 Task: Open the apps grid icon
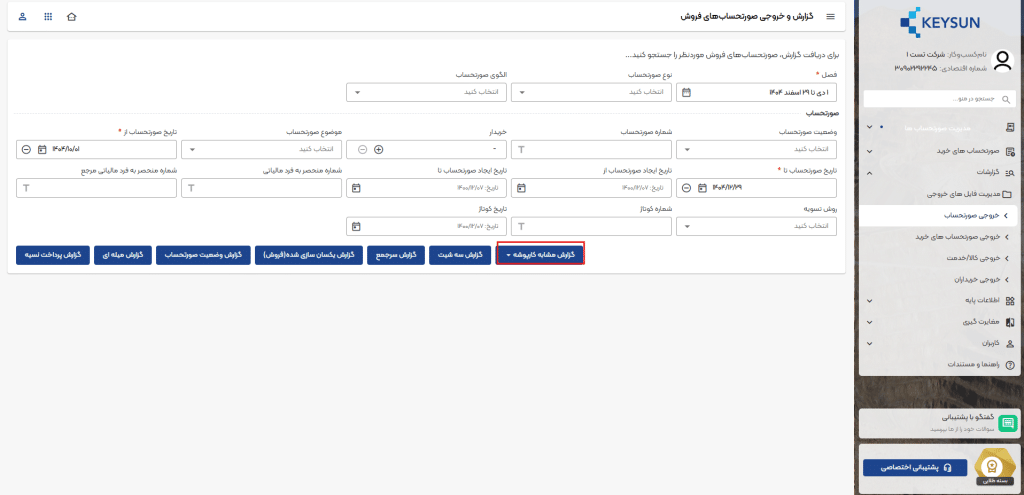coord(48,17)
